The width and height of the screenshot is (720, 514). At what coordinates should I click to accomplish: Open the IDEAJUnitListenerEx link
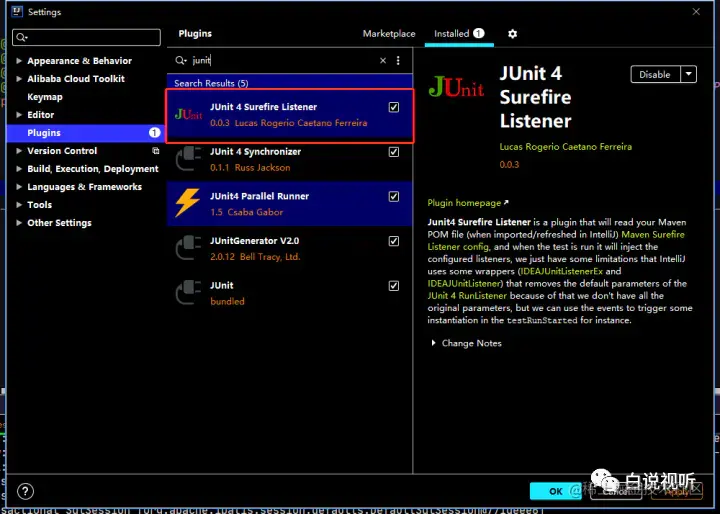tap(562, 271)
